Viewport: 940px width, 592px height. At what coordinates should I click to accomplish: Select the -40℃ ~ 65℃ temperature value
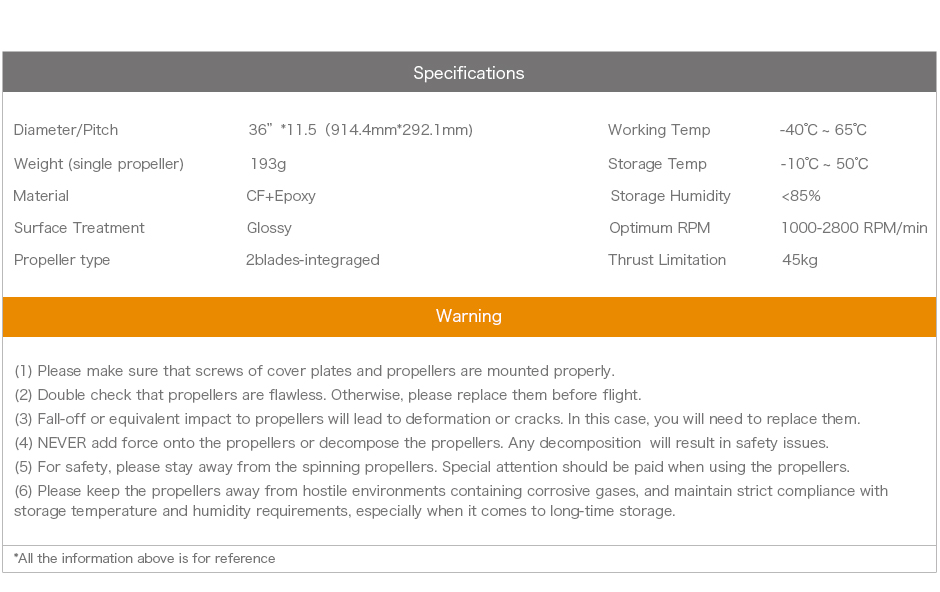tap(823, 130)
